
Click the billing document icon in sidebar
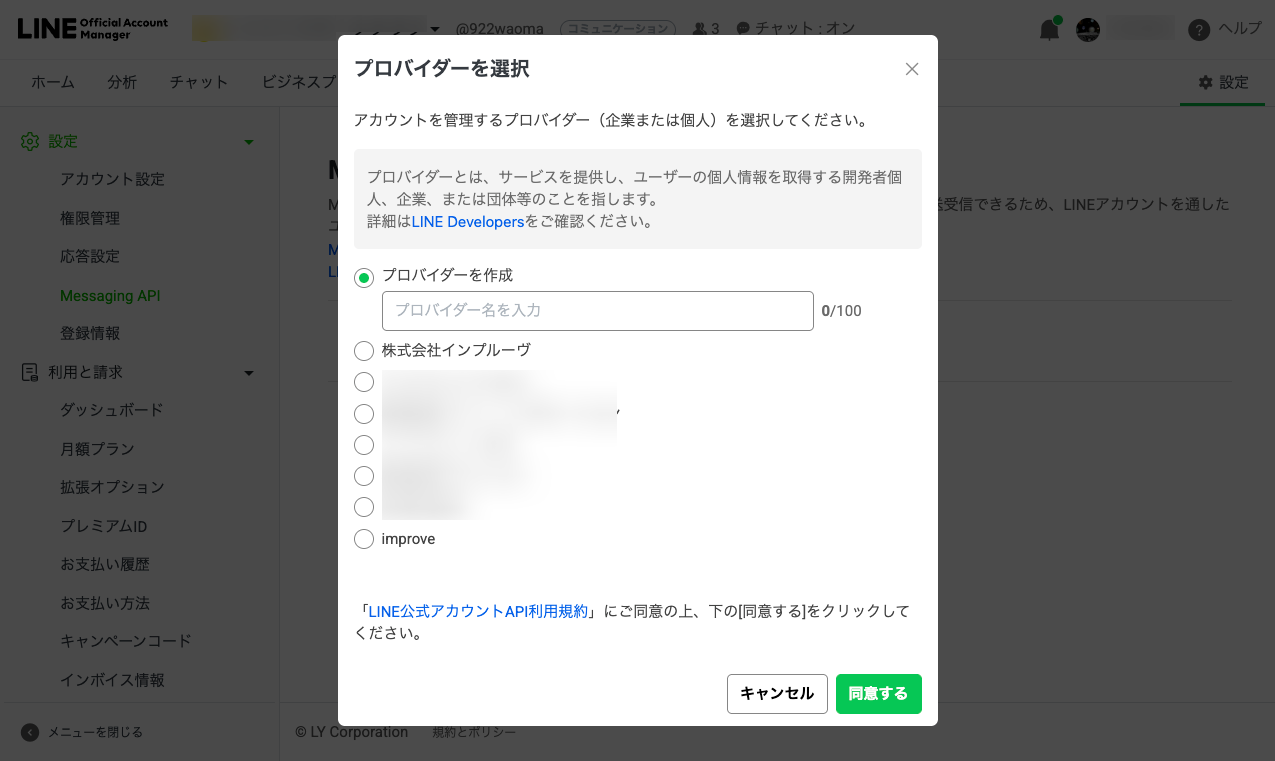(x=30, y=372)
